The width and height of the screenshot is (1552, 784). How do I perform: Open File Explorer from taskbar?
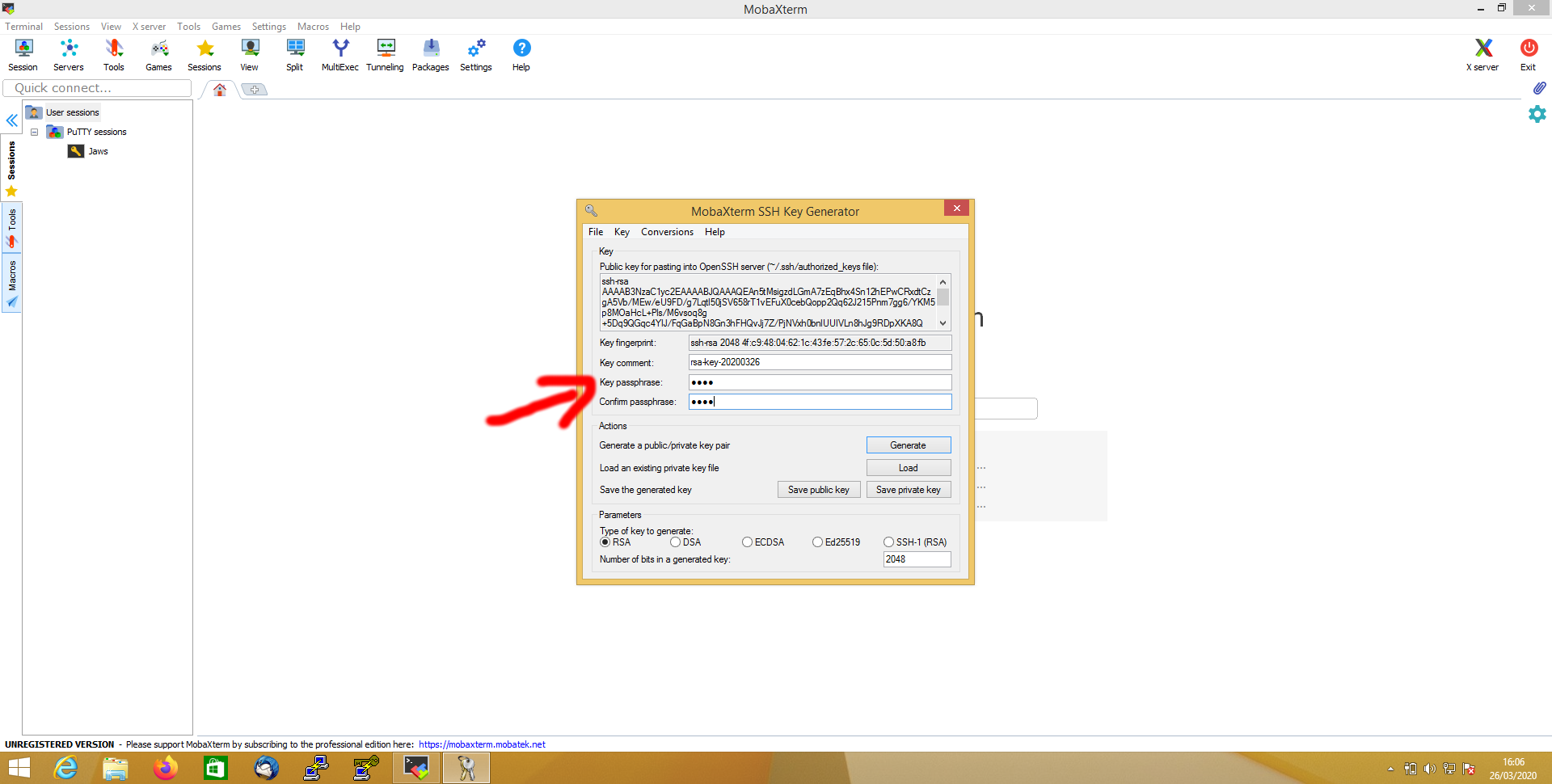click(x=116, y=768)
